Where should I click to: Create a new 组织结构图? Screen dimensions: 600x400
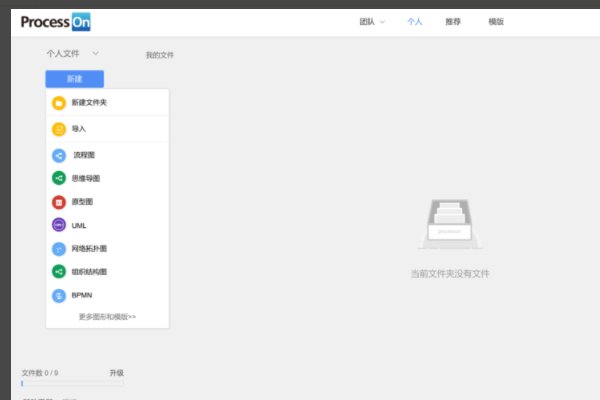coord(108,272)
